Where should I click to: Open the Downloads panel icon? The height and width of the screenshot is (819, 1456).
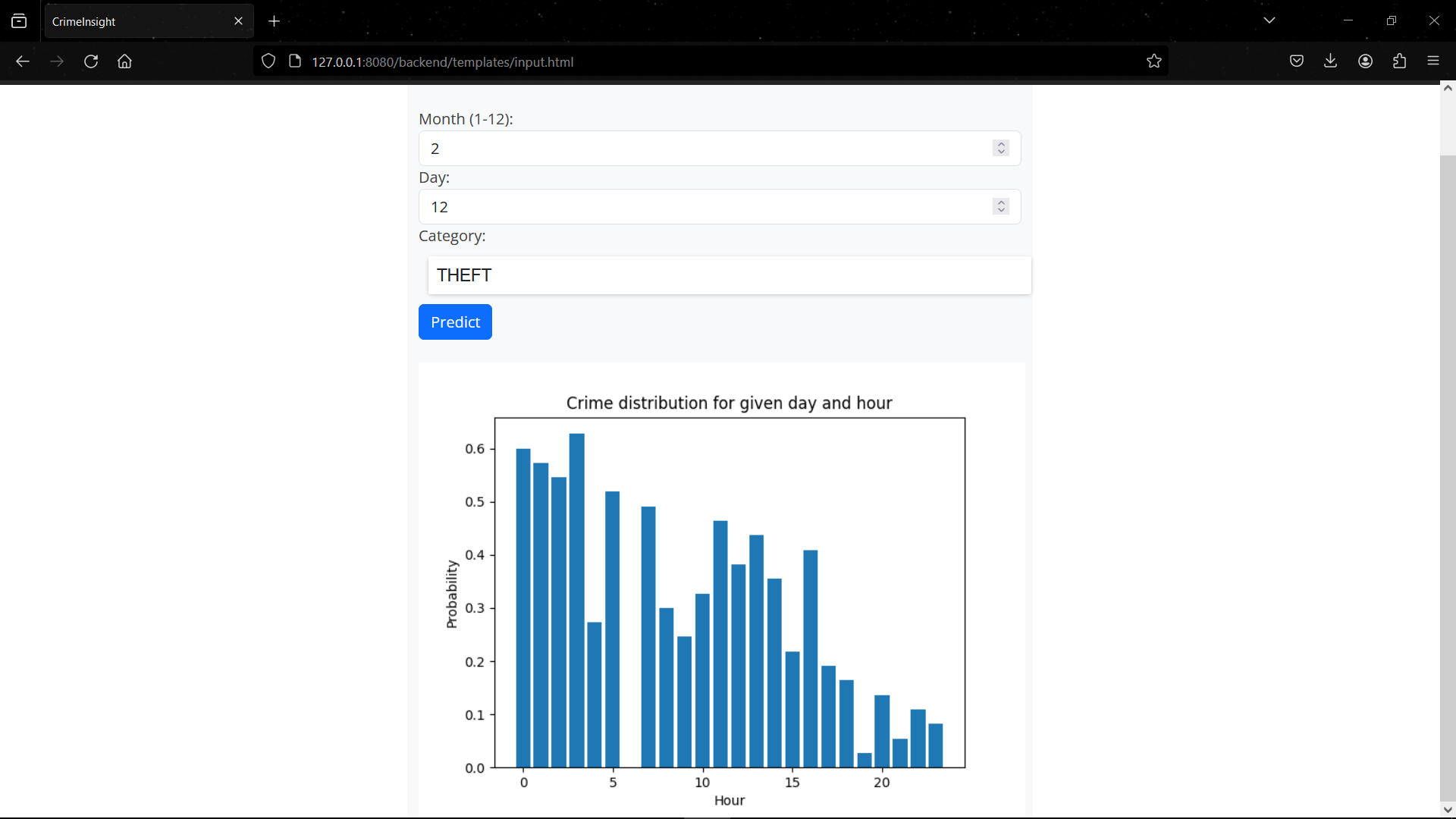coord(1330,61)
